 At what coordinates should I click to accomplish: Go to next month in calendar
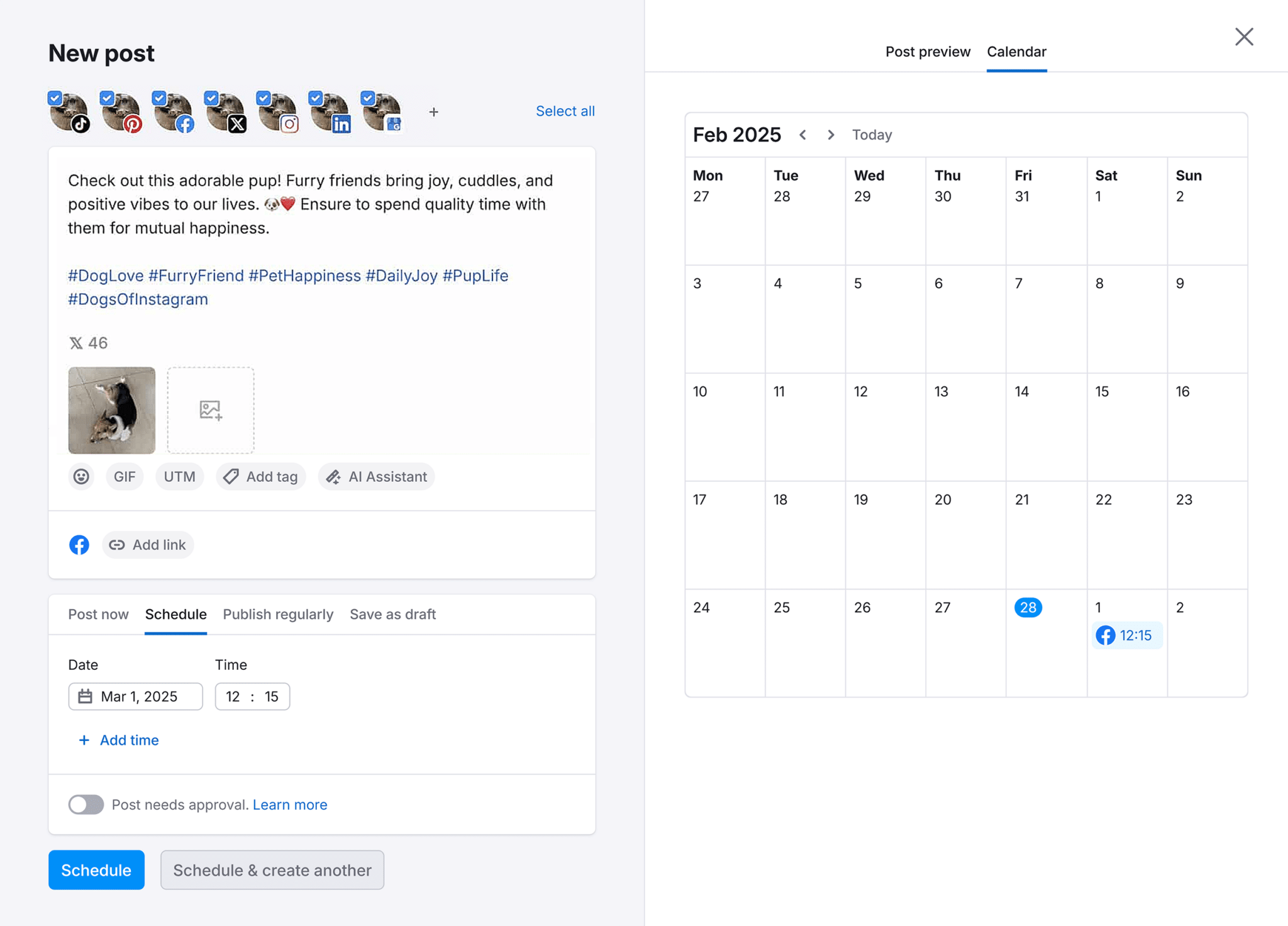click(831, 135)
